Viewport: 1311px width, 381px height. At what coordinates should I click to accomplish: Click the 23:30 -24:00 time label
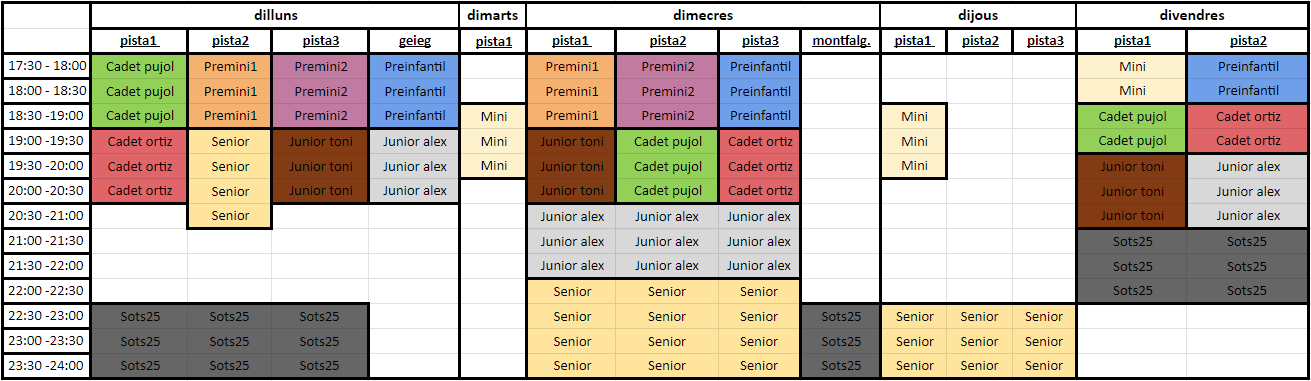coord(47,366)
